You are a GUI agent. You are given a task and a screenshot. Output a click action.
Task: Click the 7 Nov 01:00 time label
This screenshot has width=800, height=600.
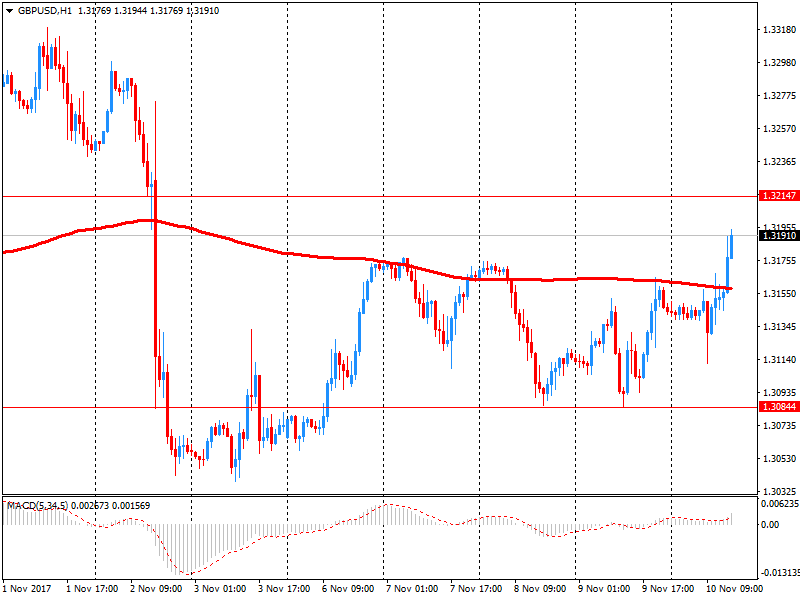[x=412, y=588]
